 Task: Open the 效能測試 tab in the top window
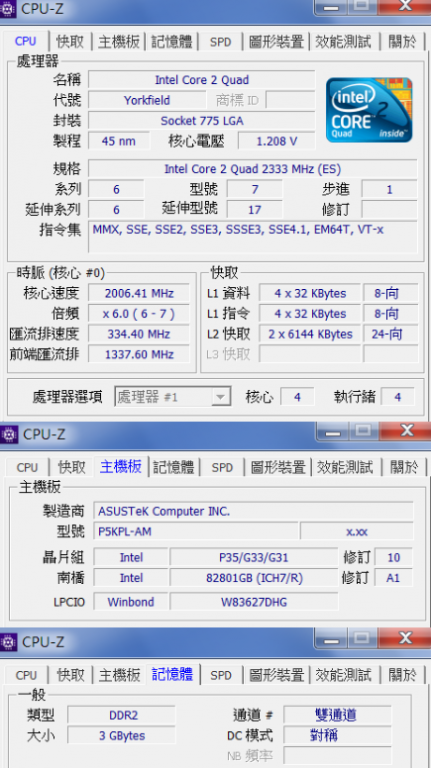coord(343,42)
